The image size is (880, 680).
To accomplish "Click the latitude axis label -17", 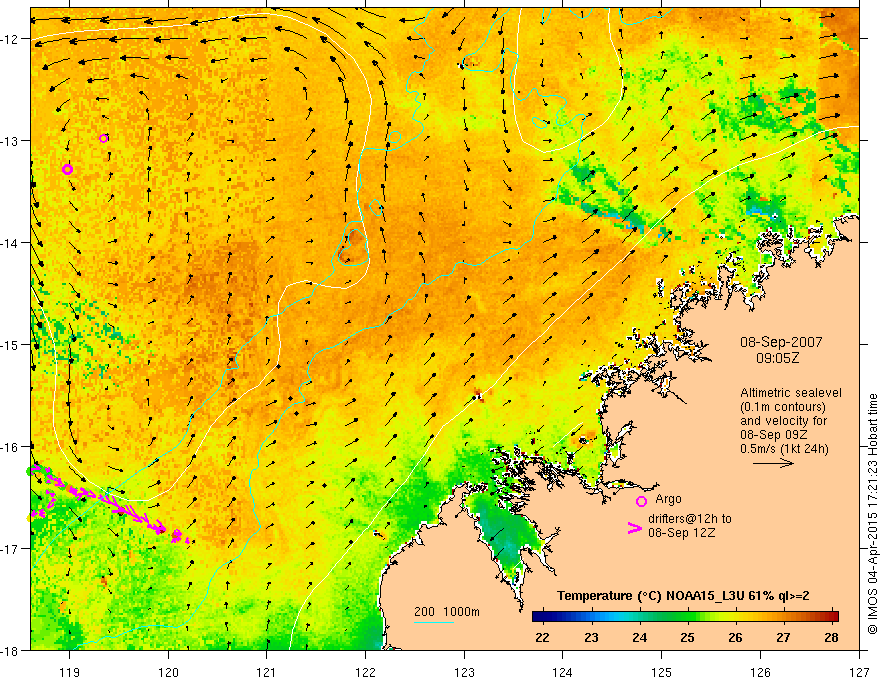I will point(11,548).
